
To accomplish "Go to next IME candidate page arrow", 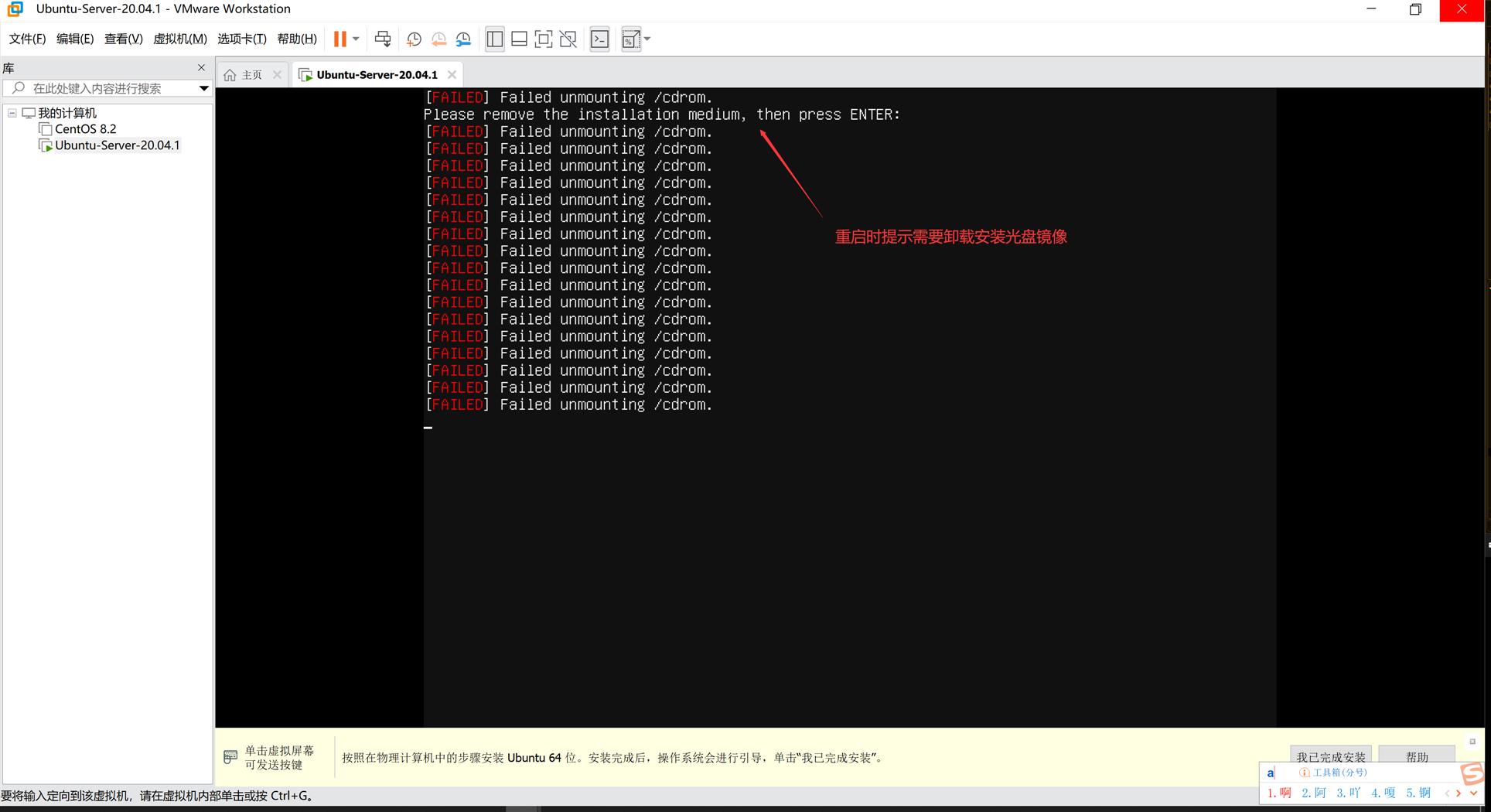I will [1459, 793].
